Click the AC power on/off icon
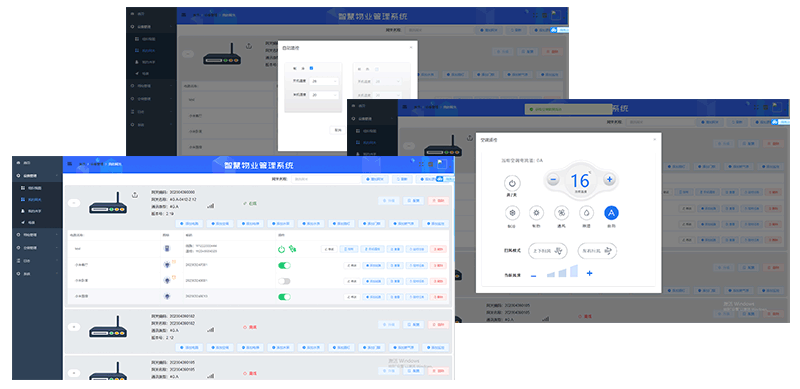This screenshot has height=389, width=800. pos(512,183)
